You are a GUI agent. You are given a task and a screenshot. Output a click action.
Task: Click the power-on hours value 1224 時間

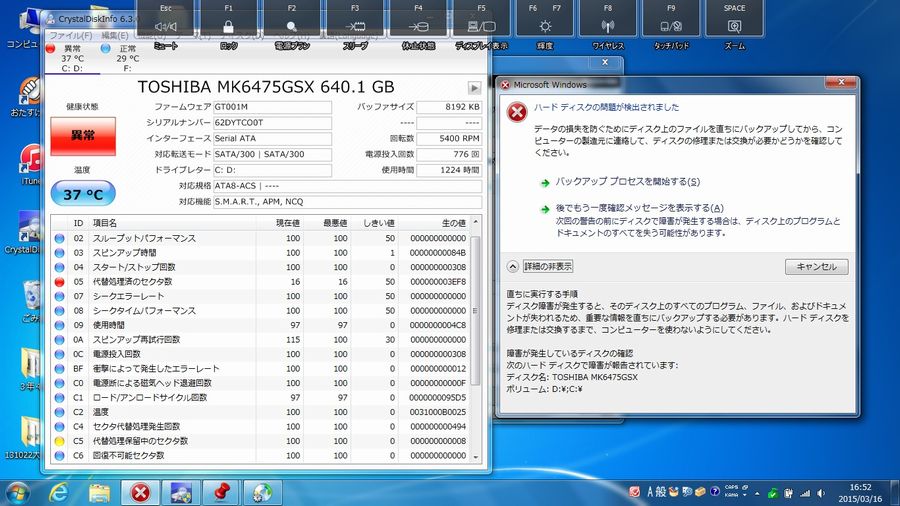(449, 170)
